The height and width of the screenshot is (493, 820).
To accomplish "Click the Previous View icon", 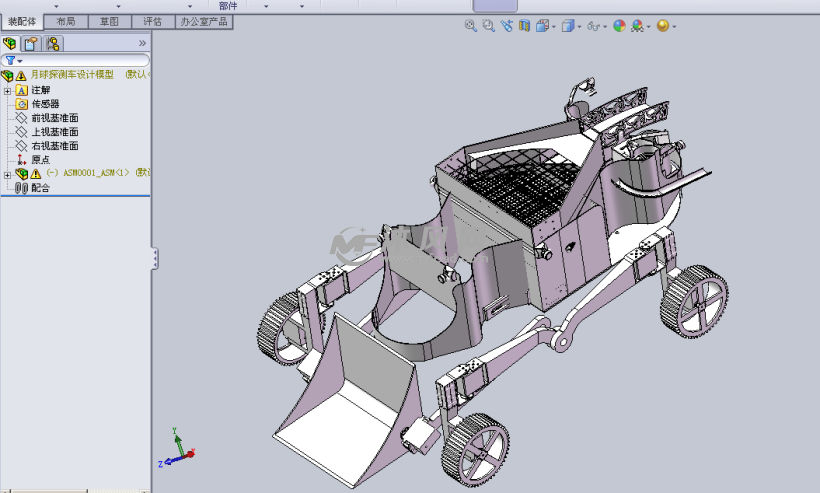I will [507, 26].
